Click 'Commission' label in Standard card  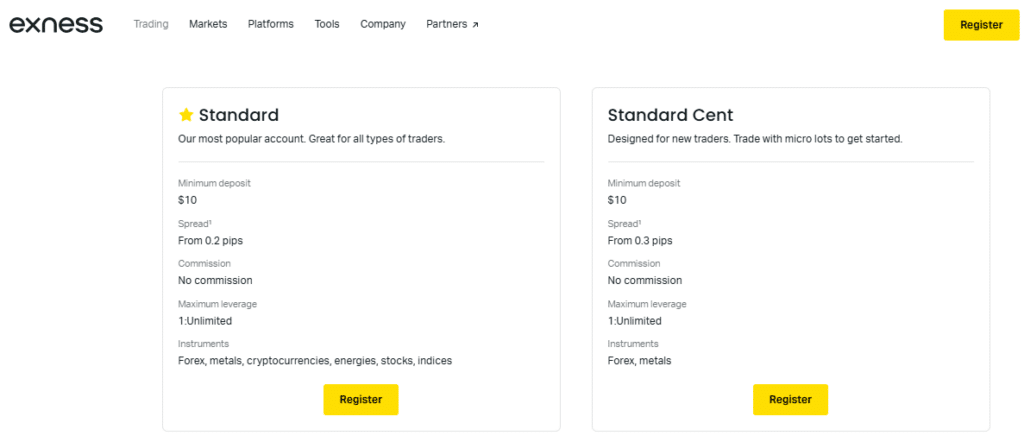pos(204,263)
